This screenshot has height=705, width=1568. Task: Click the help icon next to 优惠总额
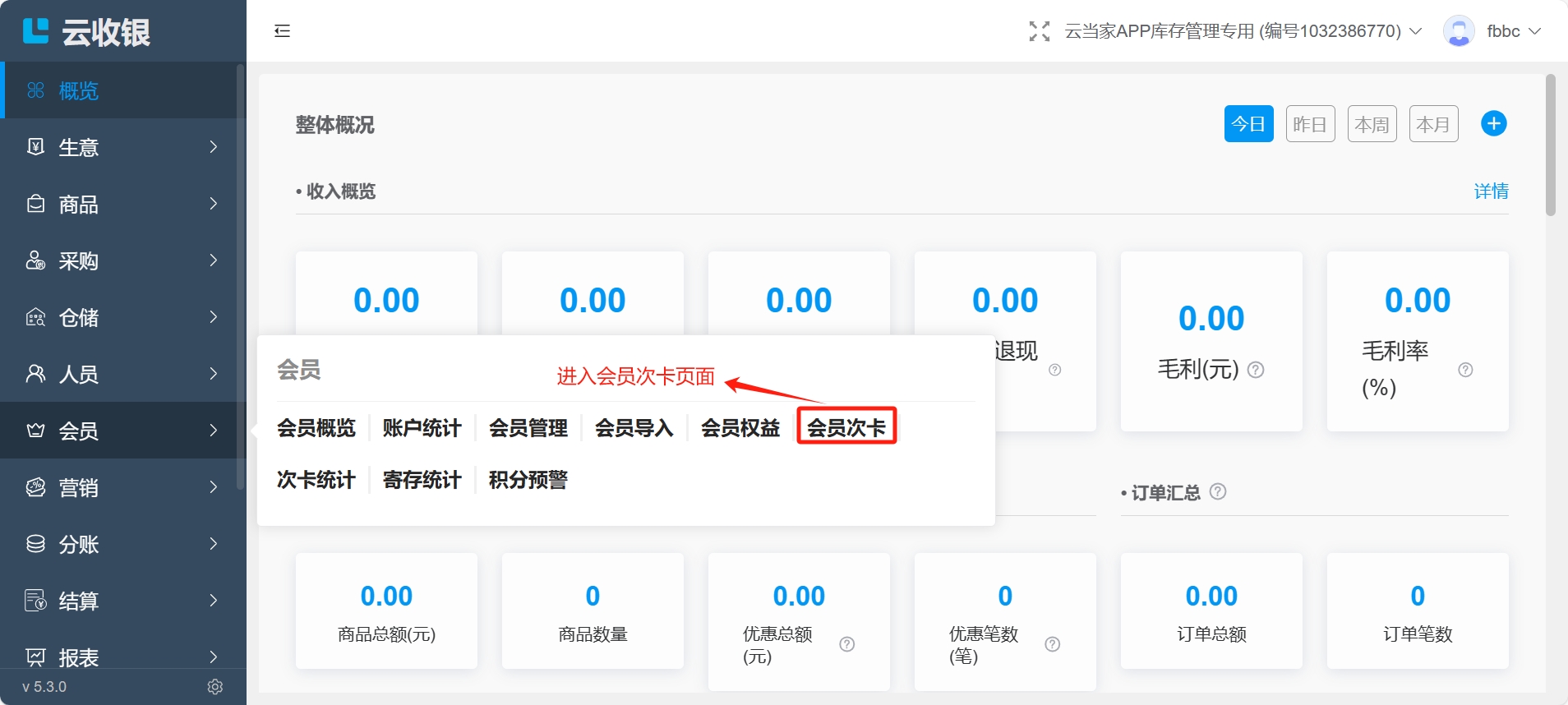[847, 644]
